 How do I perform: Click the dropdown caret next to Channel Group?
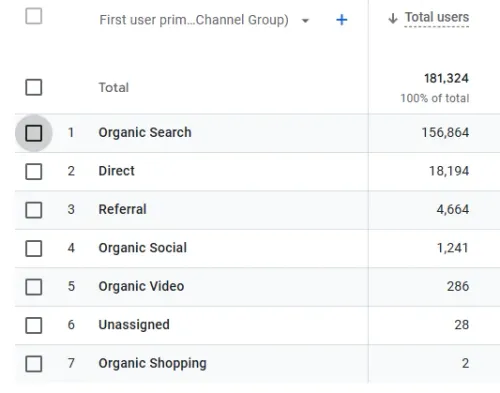[305, 21]
